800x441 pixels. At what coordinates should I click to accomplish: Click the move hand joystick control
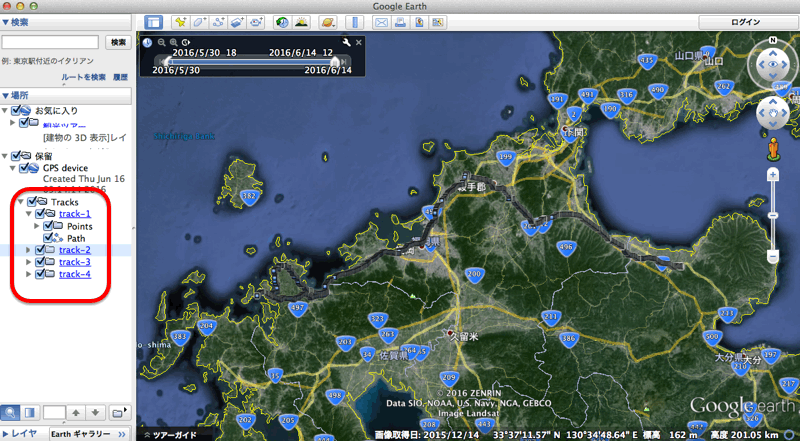point(773,112)
